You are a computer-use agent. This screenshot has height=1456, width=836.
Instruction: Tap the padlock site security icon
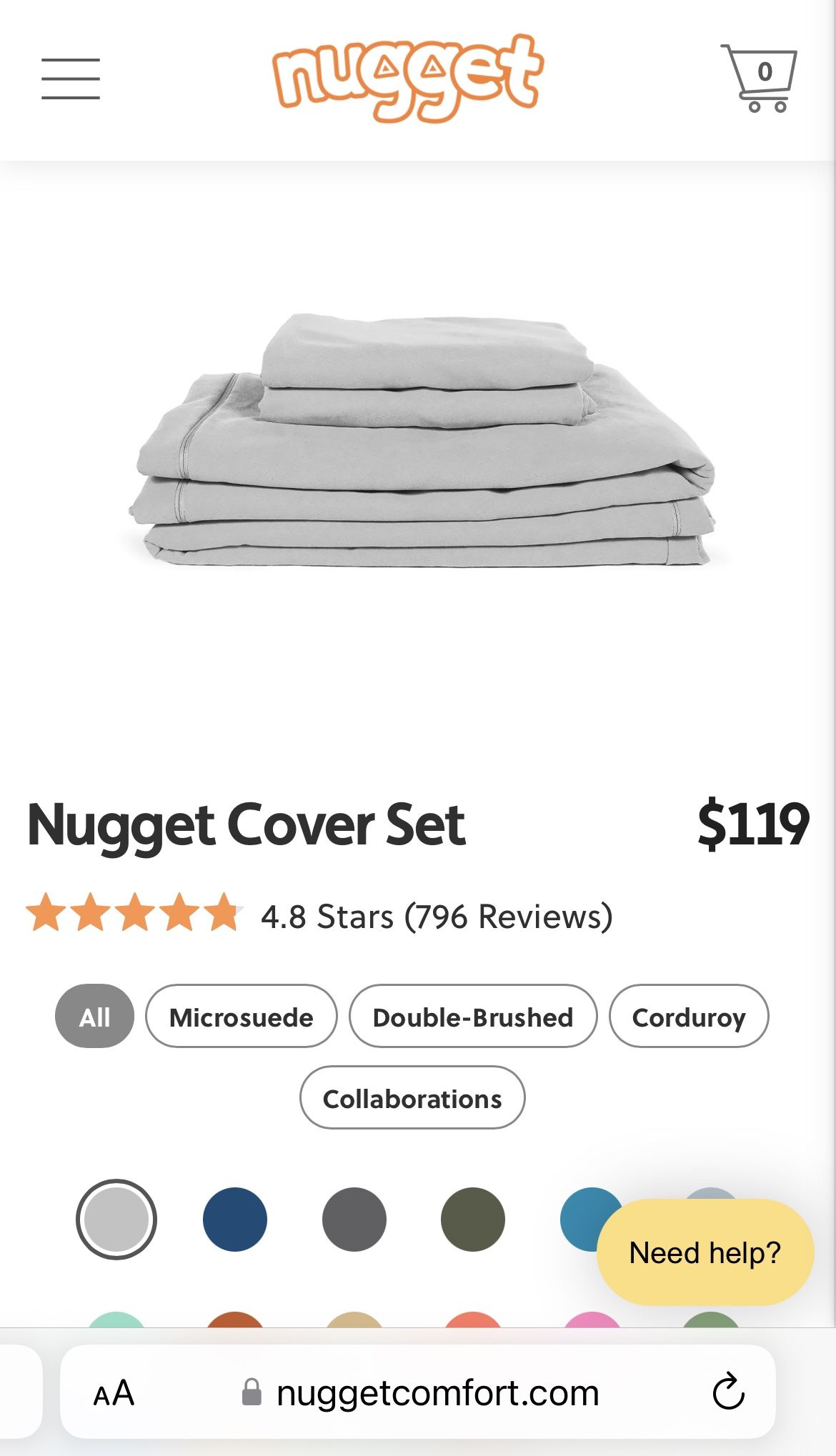pyautogui.click(x=252, y=1392)
